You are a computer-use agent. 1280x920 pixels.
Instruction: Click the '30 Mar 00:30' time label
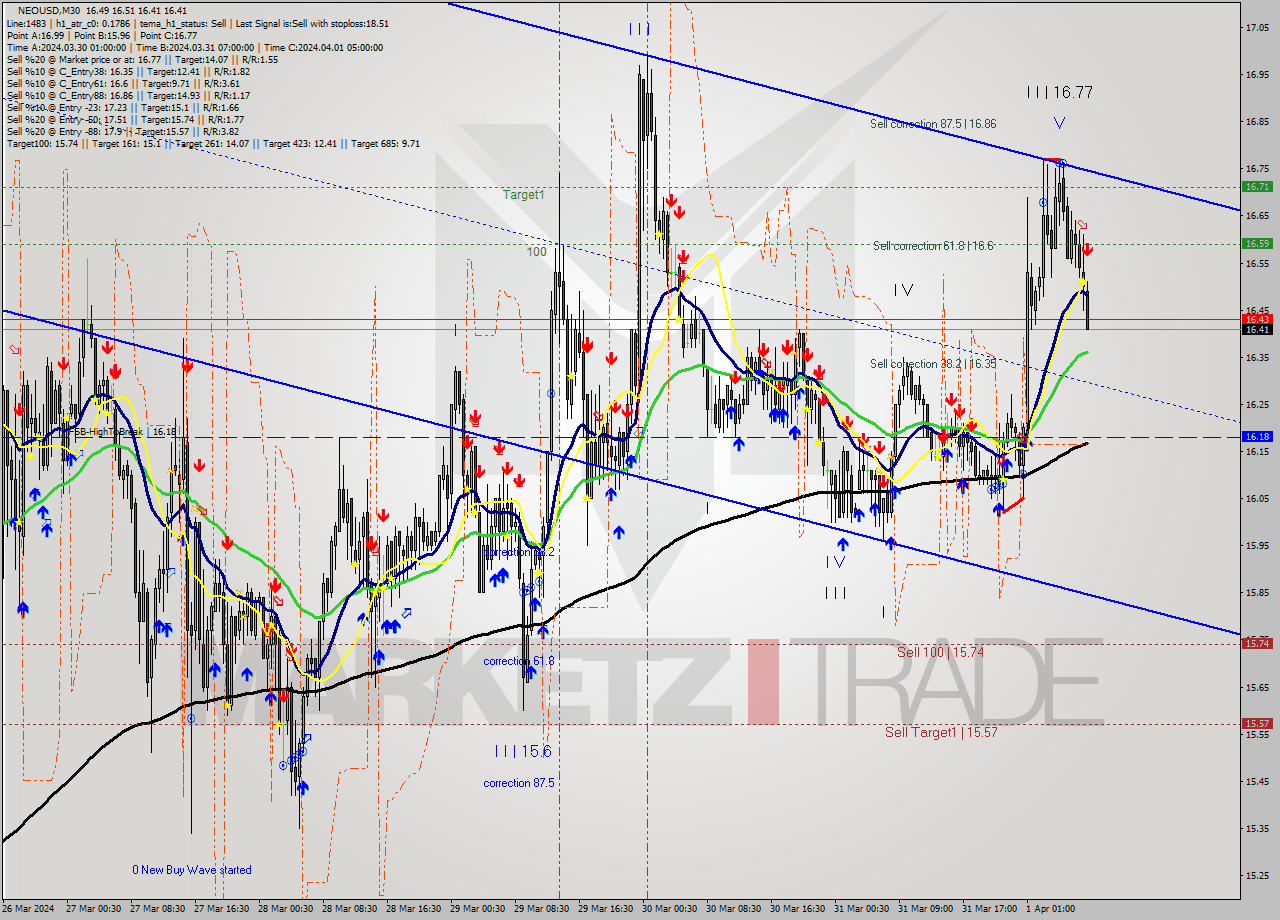tap(670, 909)
